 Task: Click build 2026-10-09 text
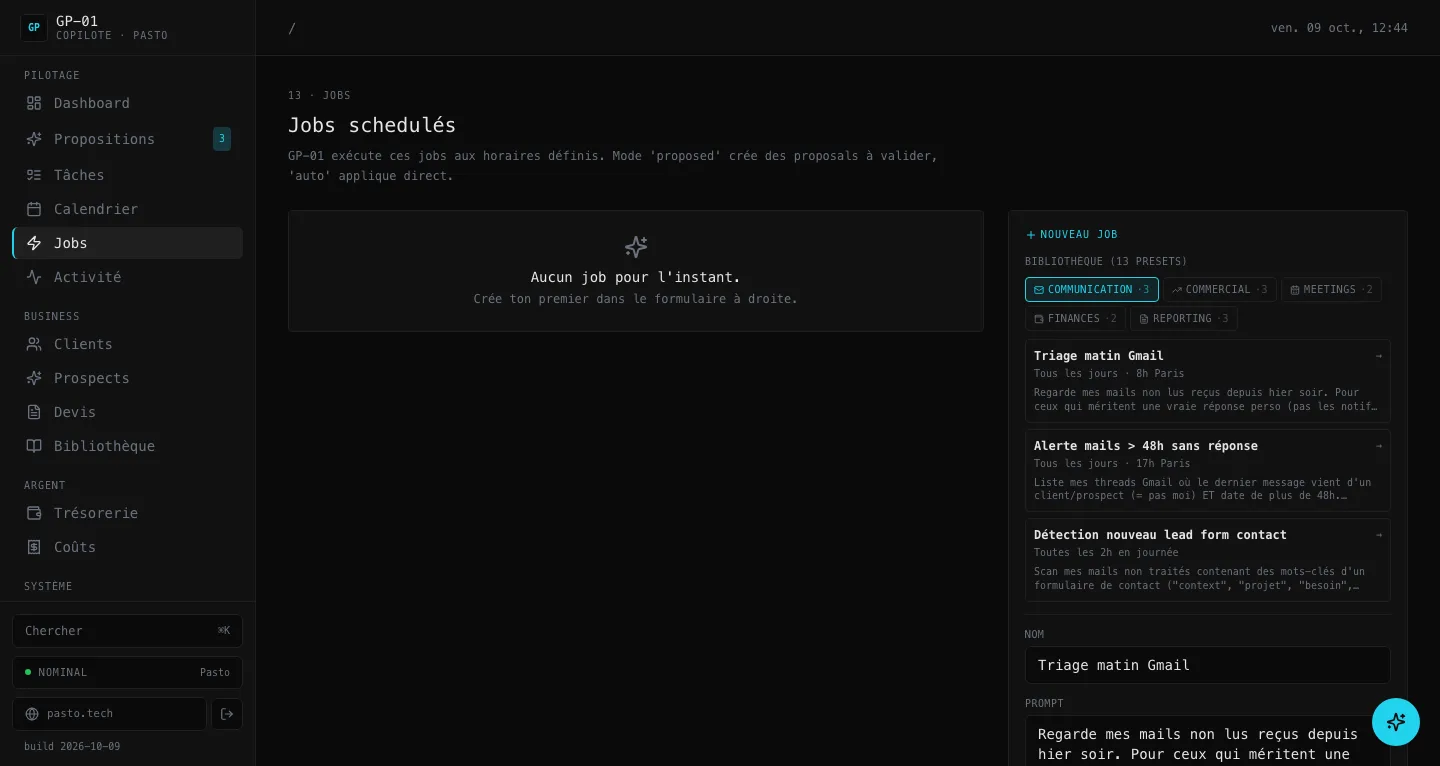pos(72,746)
